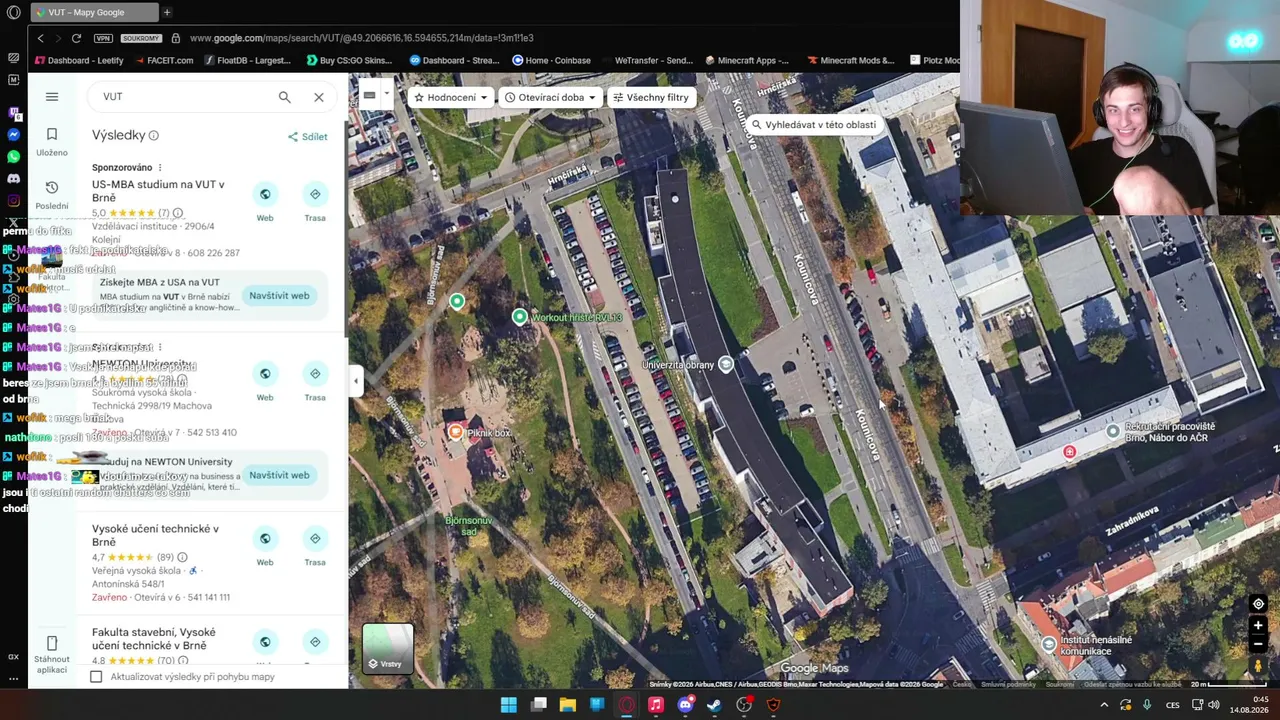Open Web for NEWTON University listing
The height and width of the screenshot is (720, 1280).
[265, 382]
